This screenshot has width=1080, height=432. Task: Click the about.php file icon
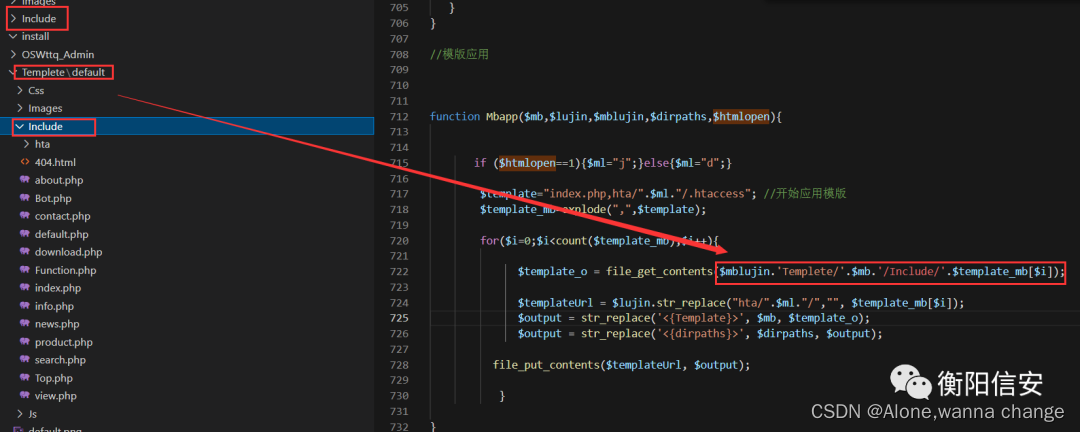pos(25,180)
